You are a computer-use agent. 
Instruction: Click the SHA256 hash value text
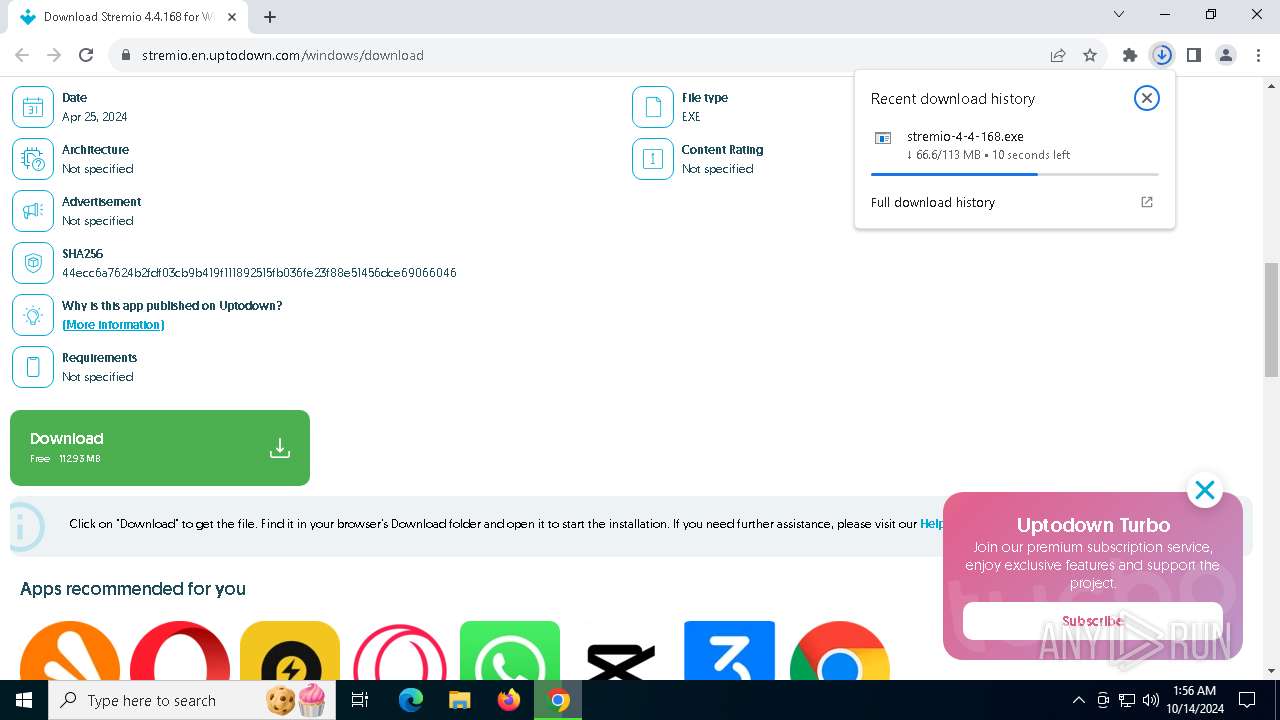pyautogui.click(x=259, y=273)
